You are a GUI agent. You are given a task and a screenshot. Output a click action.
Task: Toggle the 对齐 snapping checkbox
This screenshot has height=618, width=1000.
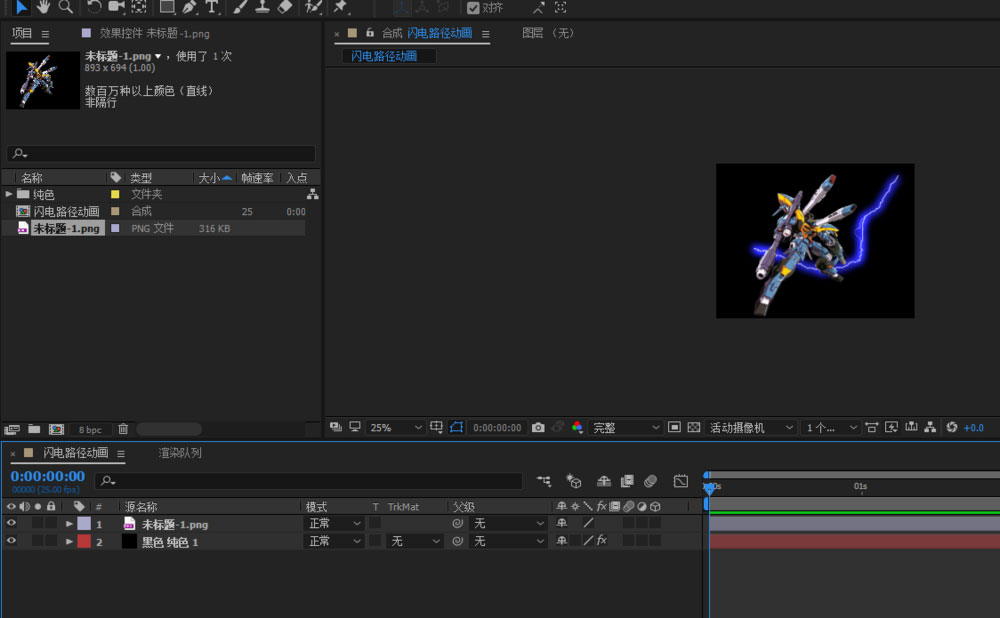472,8
